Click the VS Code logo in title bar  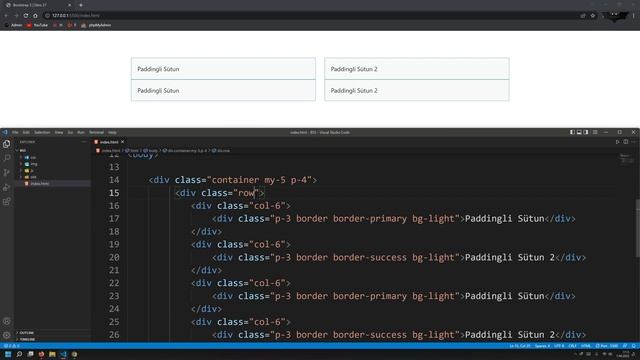5,132
